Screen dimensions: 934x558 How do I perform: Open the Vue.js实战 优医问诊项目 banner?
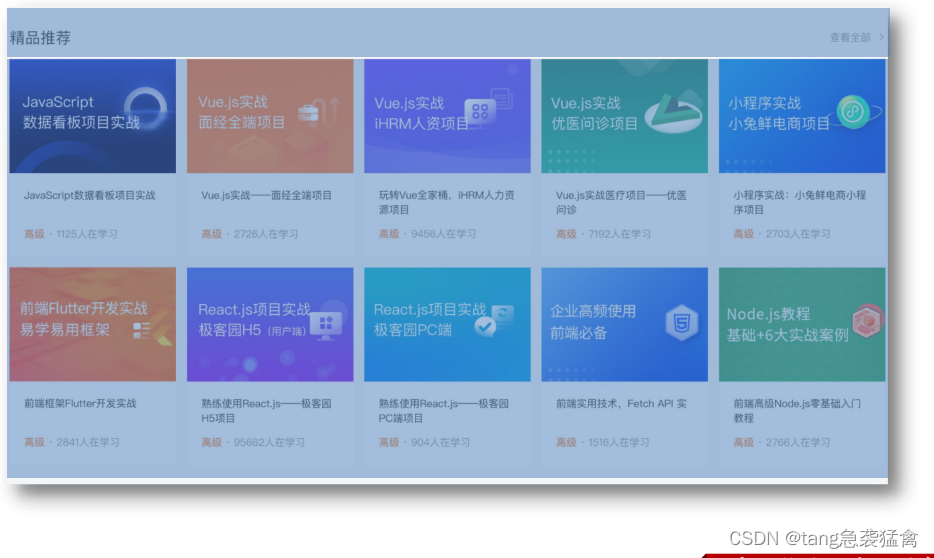coord(624,116)
